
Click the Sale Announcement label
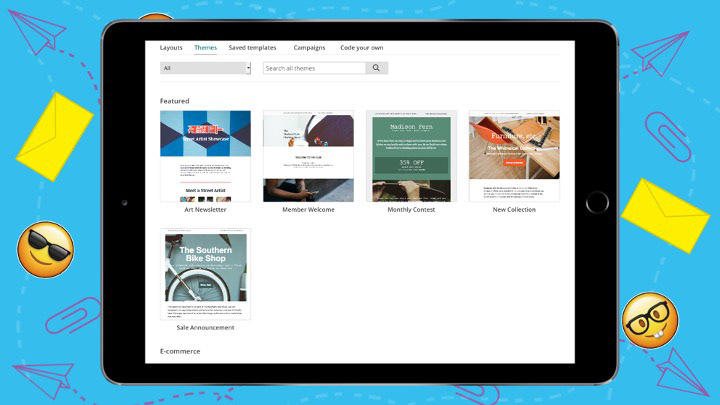205,327
